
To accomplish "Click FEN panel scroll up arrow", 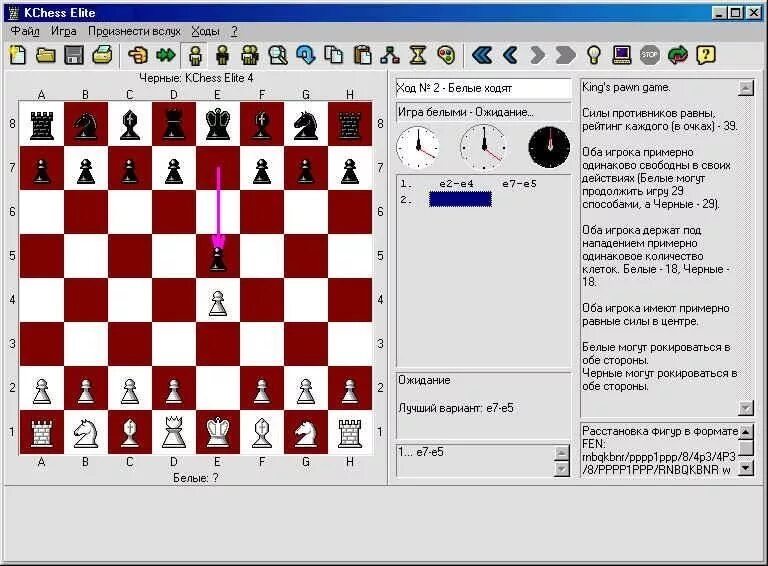I will (x=746, y=431).
